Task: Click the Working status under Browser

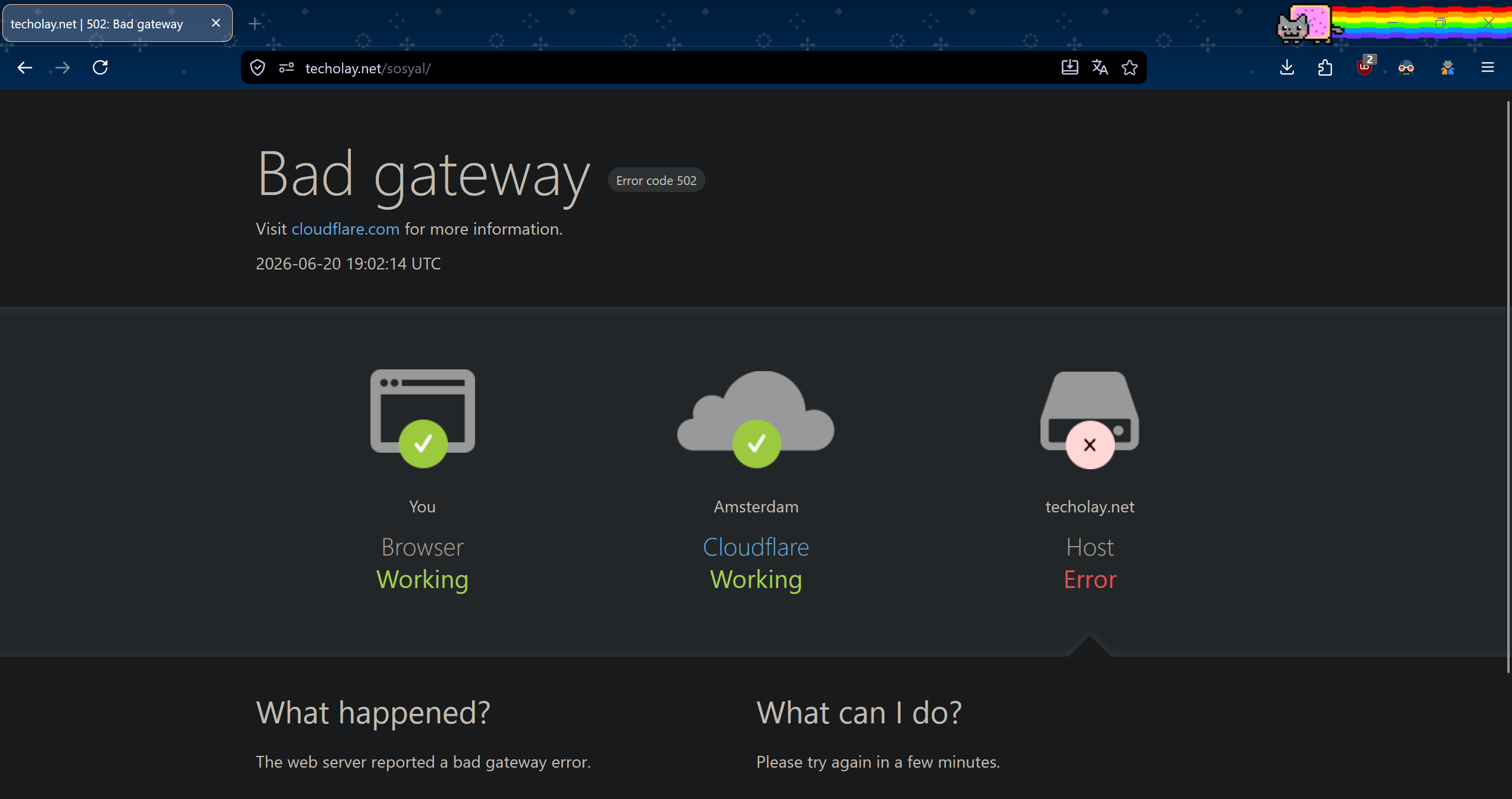Action: [x=422, y=580]
